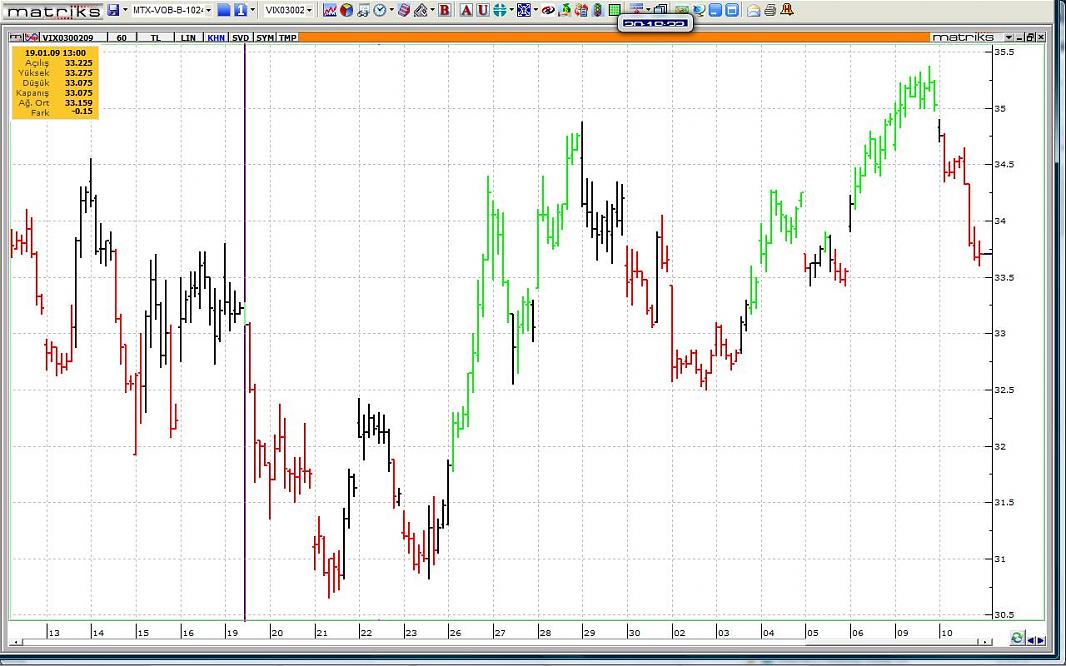Toggle the LIN scale button

click(x=187, y=37)
